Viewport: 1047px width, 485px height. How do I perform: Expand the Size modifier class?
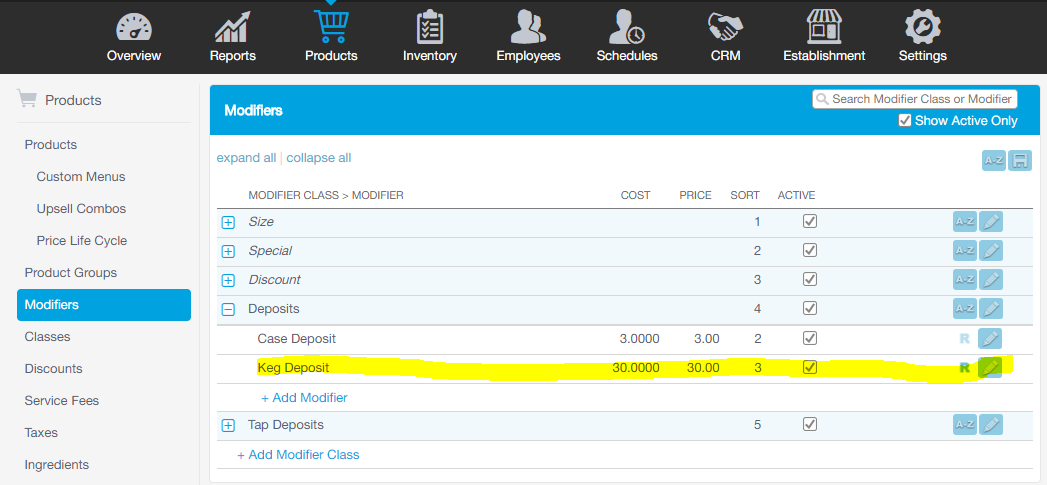228,222
